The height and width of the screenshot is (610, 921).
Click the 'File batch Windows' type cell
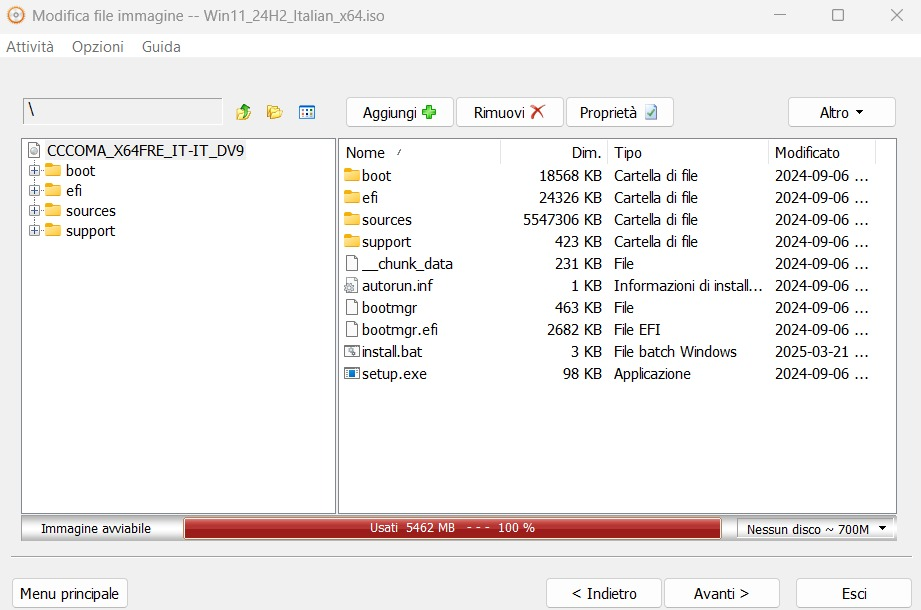tap(675, 352)
